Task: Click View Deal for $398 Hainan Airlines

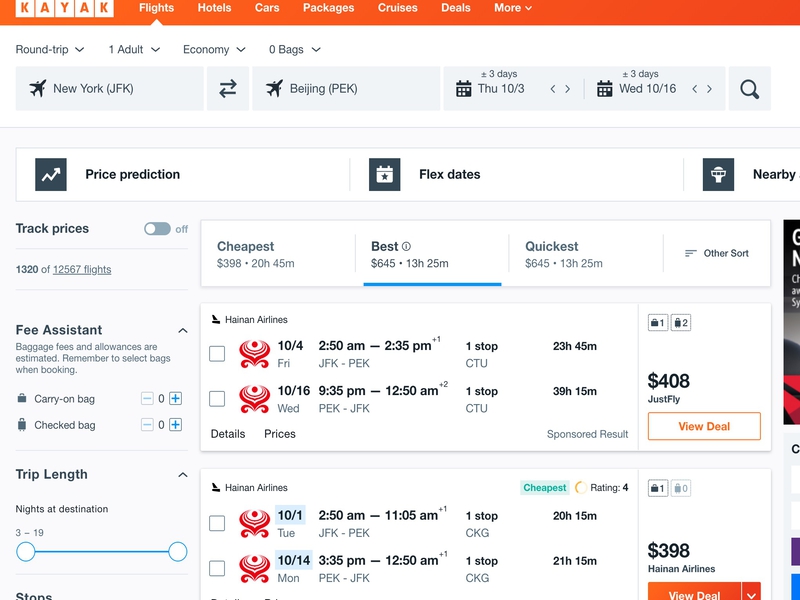Action: click(x=694, y=593)
